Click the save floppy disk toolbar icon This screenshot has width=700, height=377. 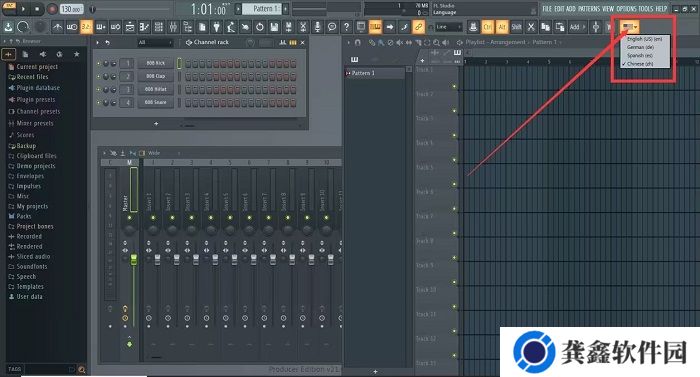point(274,27)
